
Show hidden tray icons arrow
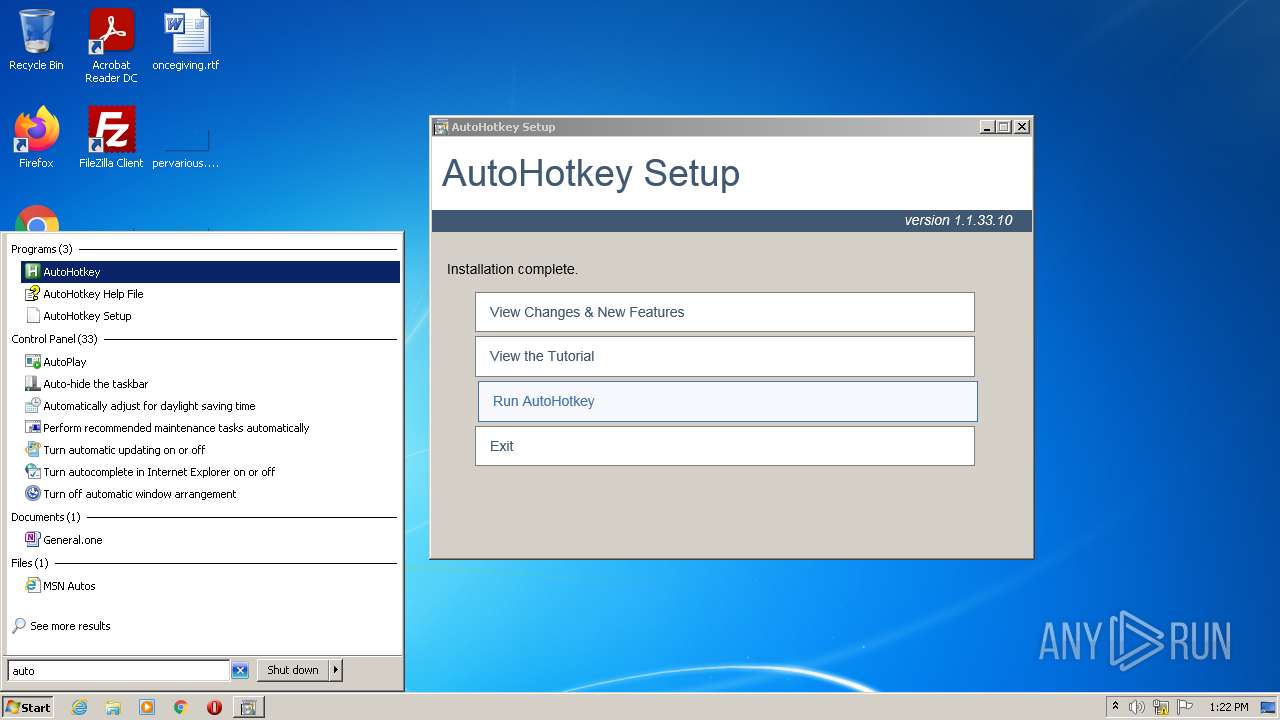point(1115,707)
